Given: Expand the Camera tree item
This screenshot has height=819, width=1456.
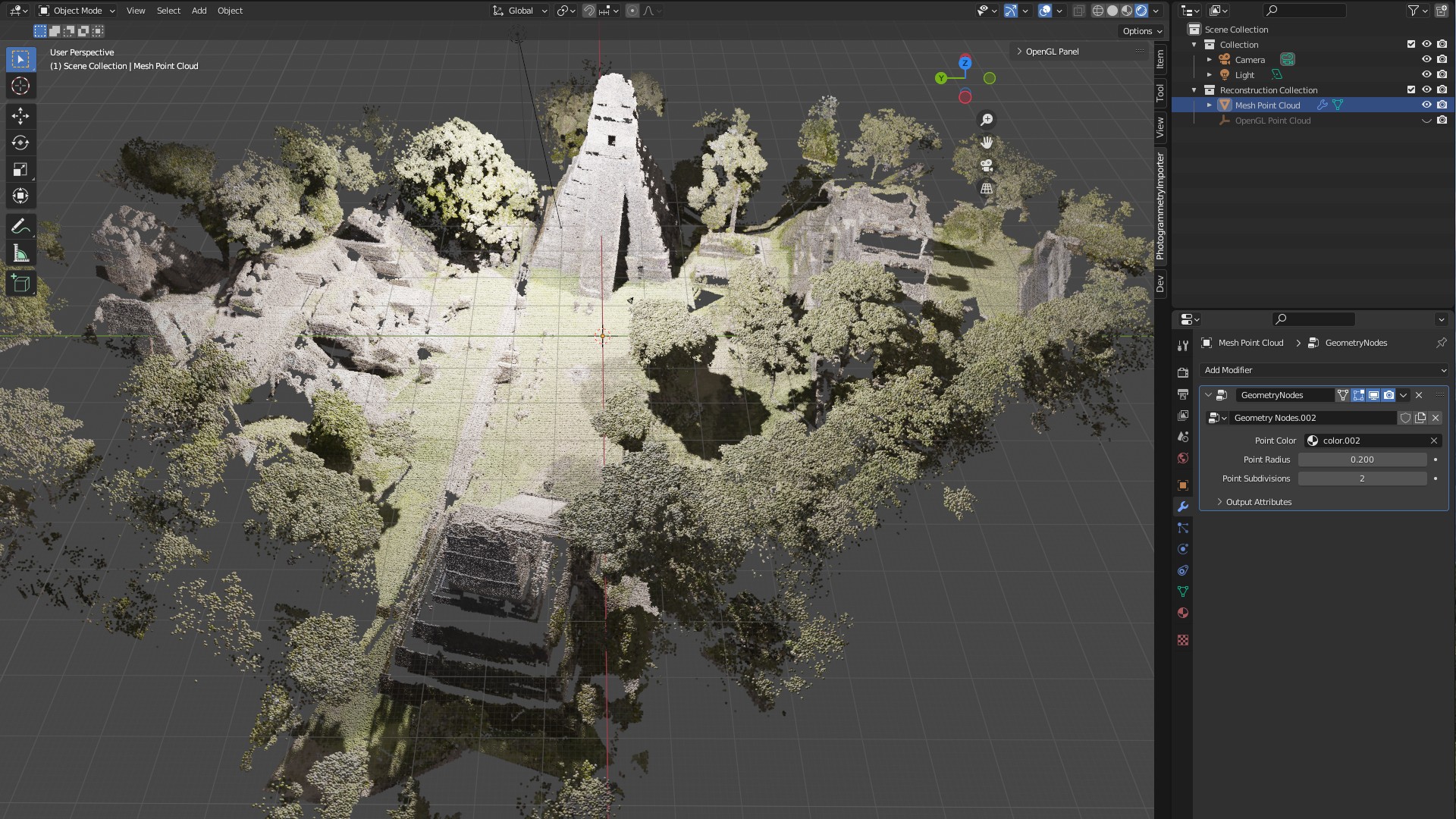Looking at the screenshot, I should pos(1210,60).
